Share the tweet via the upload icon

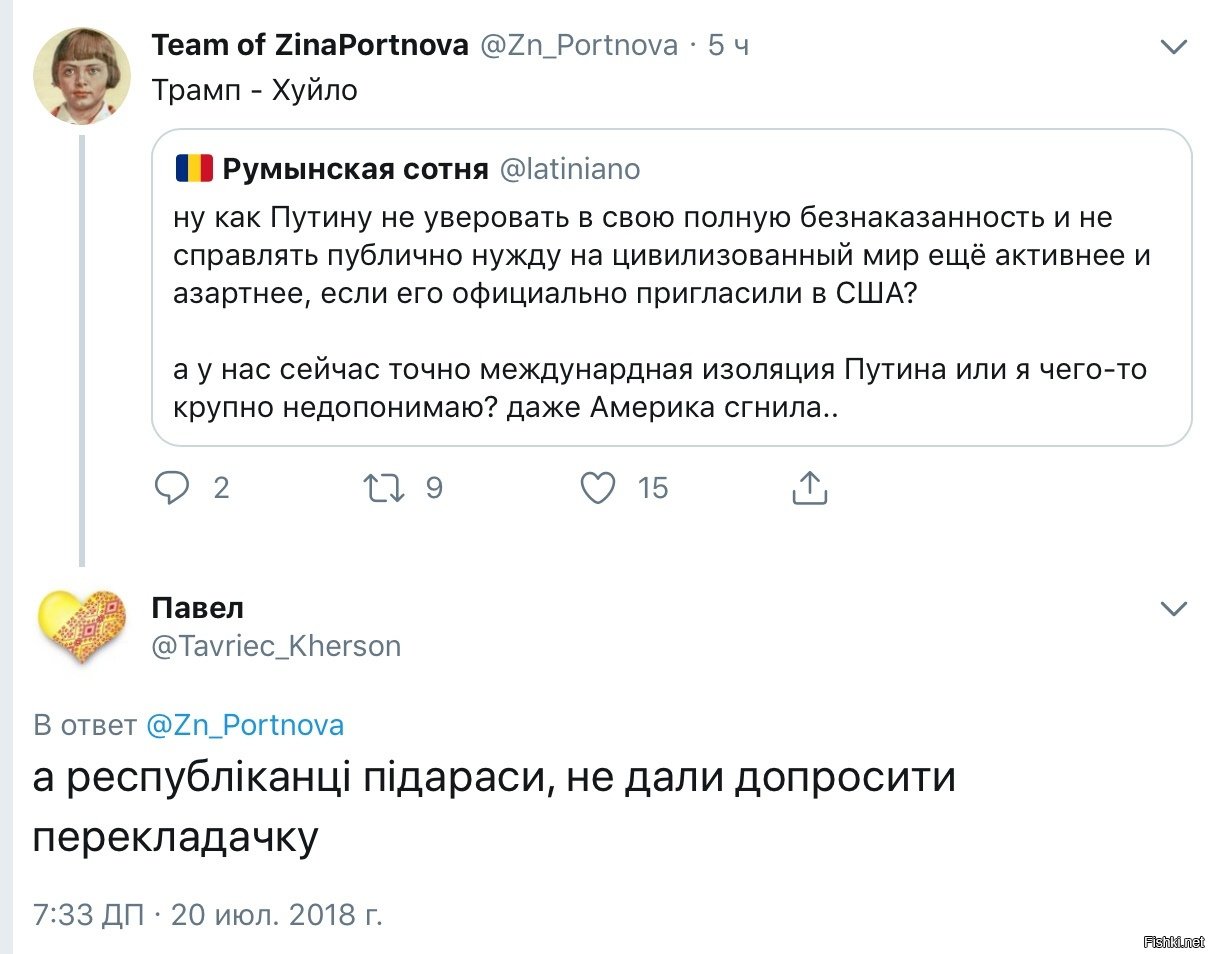[809, 487]
